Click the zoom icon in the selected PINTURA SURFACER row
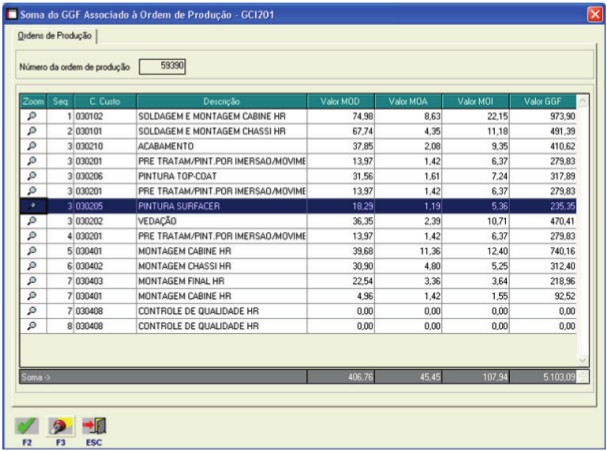Viewport: 607px width, 451px height. 32,206
